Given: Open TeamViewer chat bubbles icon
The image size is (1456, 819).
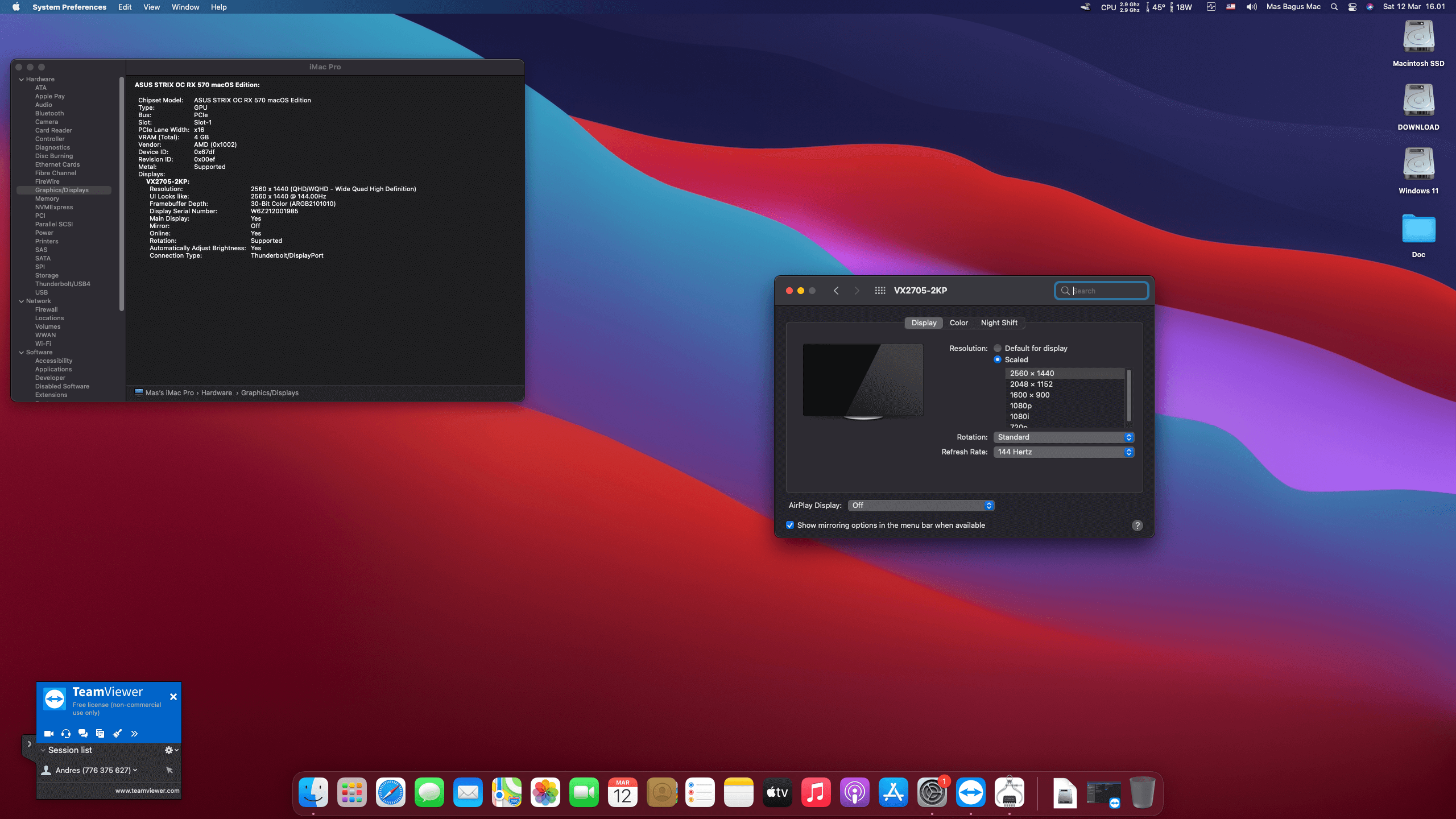Looking at the screenshot, I should coord(83,734).
